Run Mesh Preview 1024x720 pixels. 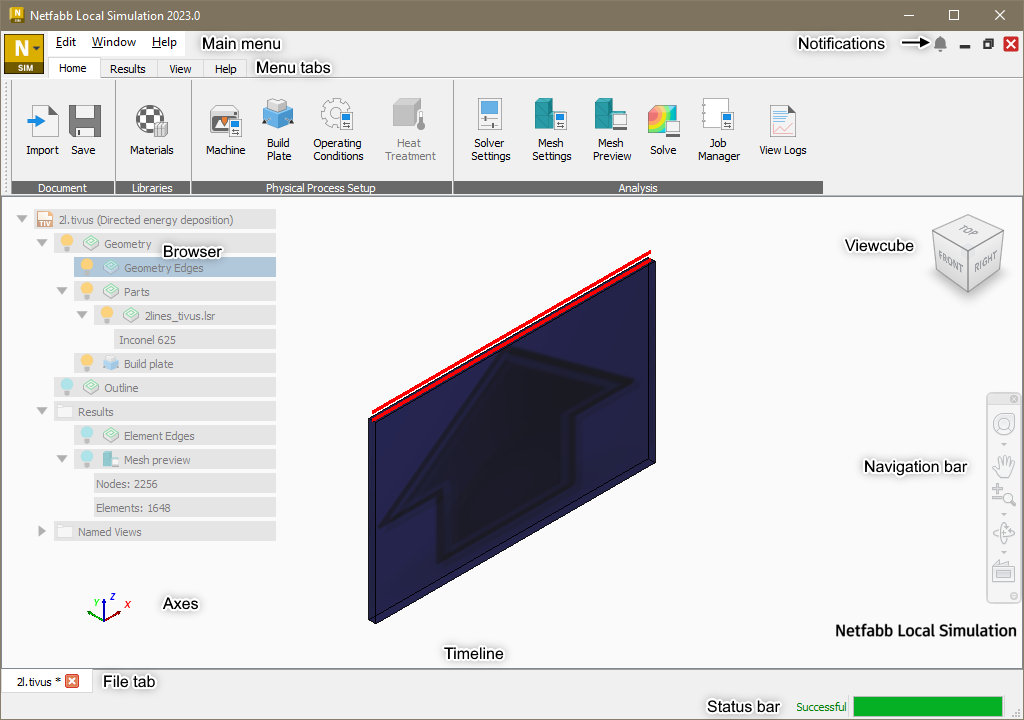click(611, 114)
